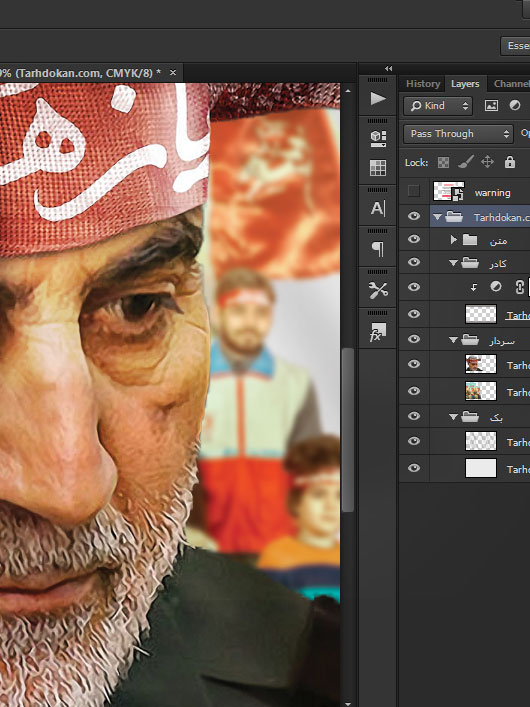Close the Tarhdokan.com document tab
This screenshot has height=707, width=530.
(x=173, y=72)
